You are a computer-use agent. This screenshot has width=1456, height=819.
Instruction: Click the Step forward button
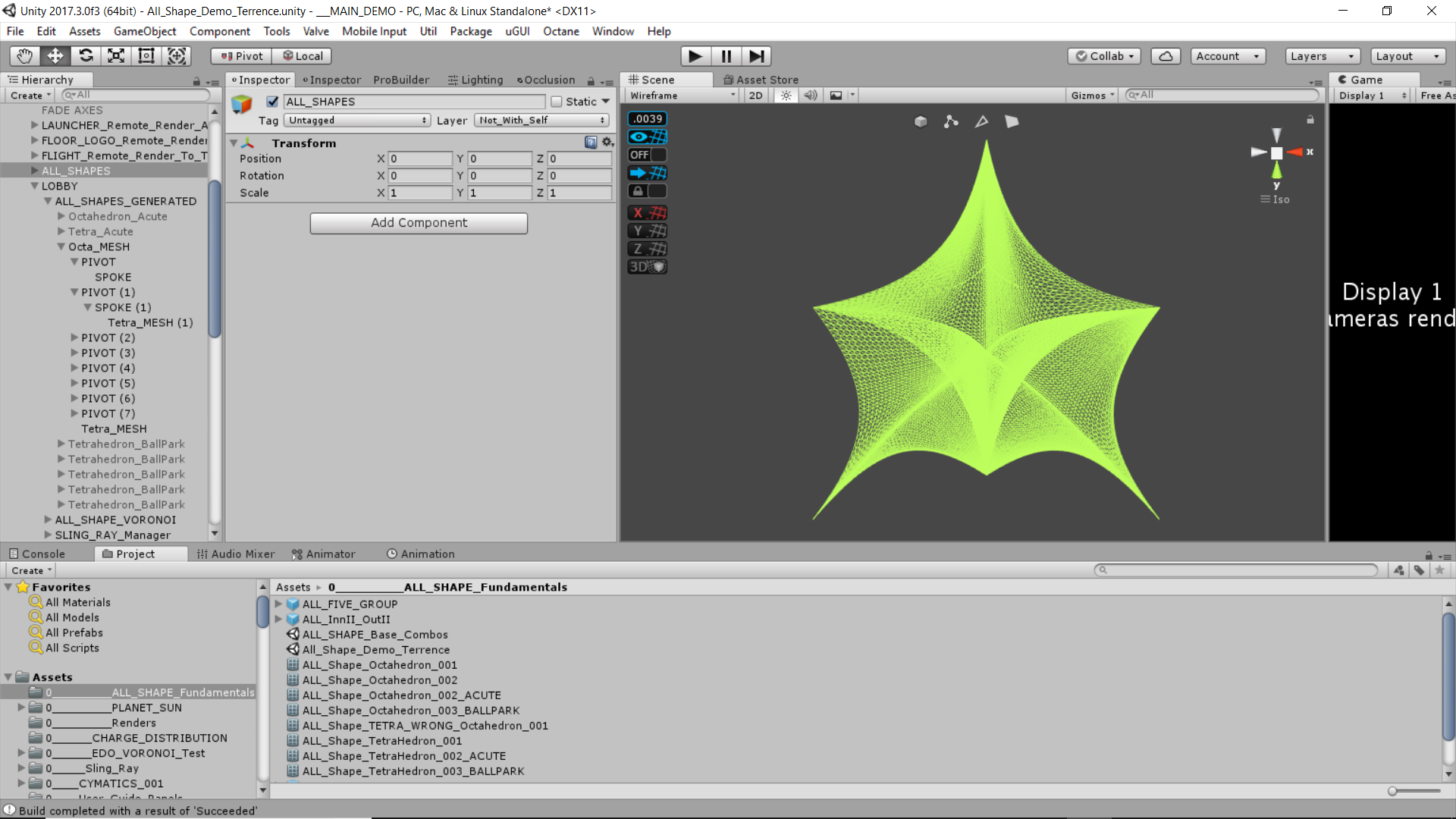756,56
